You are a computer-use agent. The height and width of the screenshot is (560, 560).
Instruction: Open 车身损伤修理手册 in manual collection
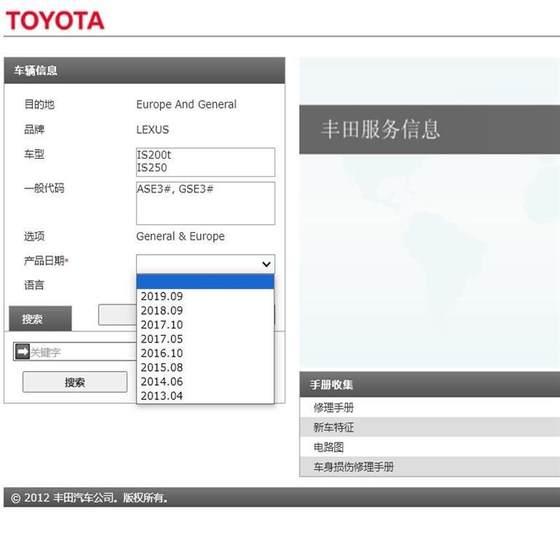click(x=430, y=466)
